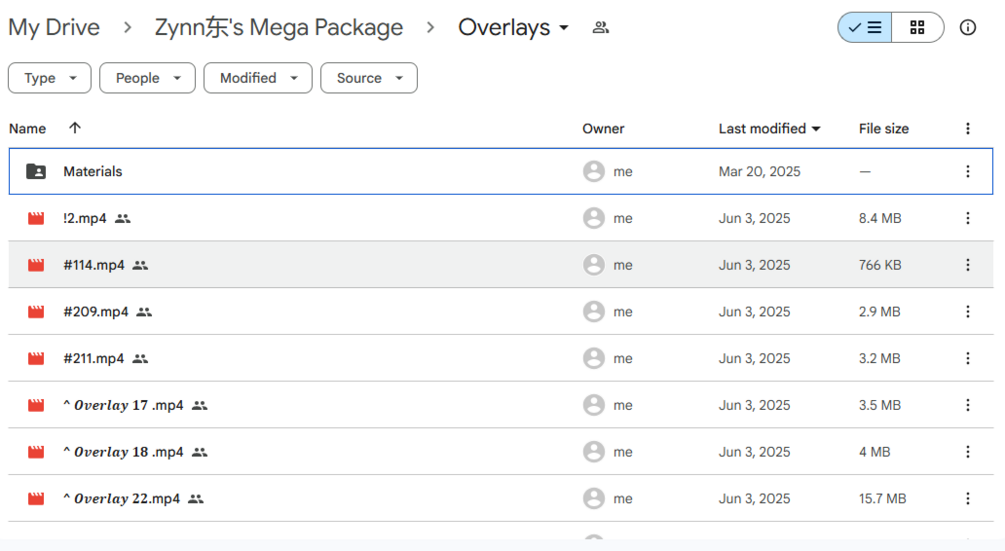Click the video file icon for !2.mp4
Viewport: 1005px width, 551px height.
(x=36, y=219)
